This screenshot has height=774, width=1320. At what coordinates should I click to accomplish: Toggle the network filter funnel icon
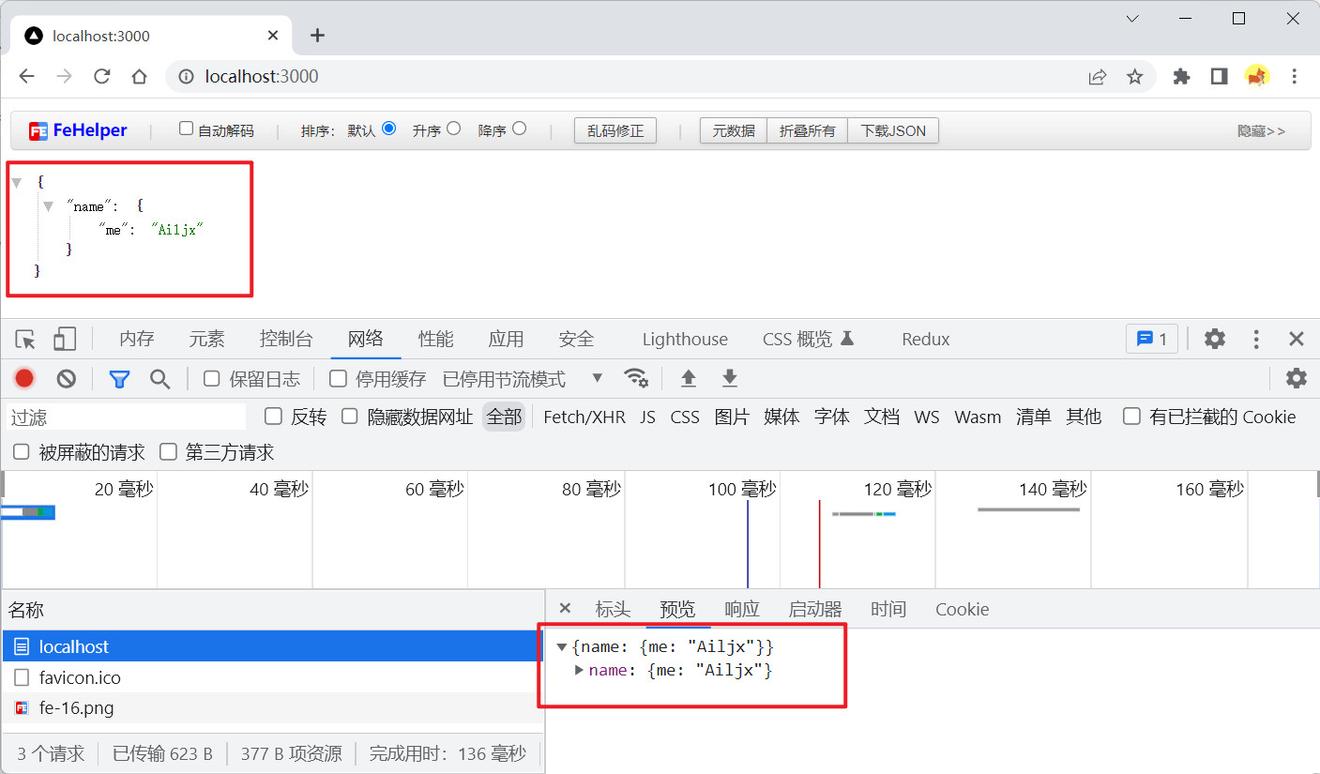(x=119, y=378)
